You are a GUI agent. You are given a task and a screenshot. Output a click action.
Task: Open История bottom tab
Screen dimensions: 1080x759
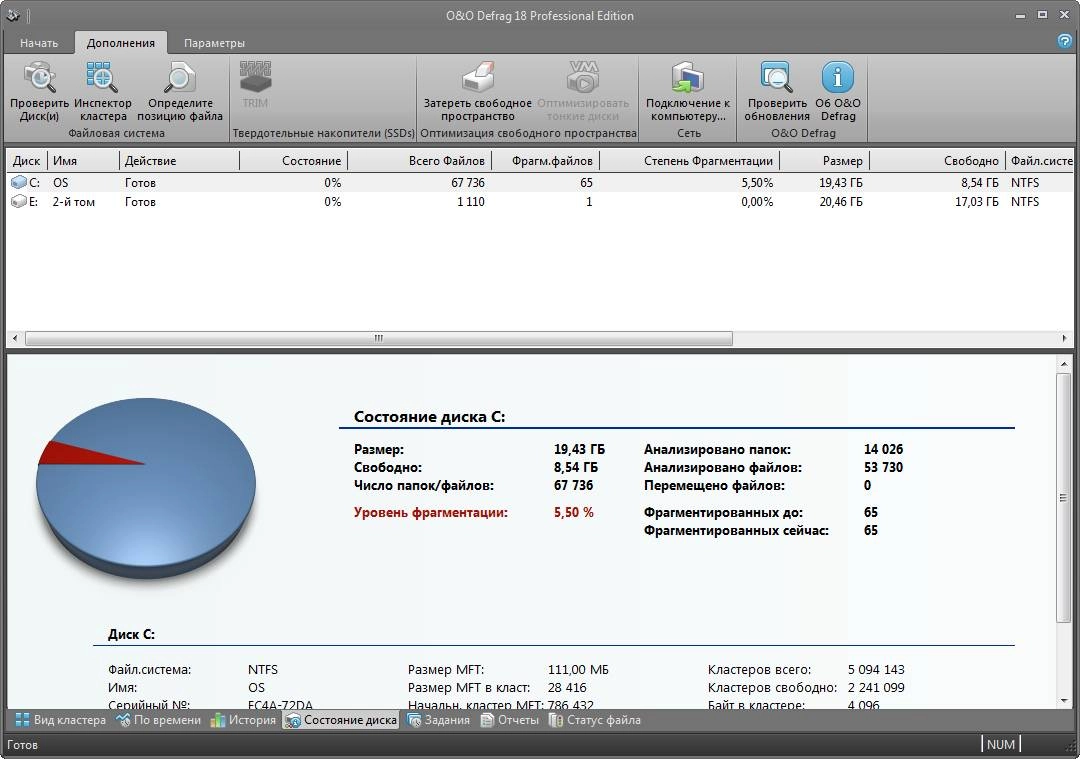(x=243, y=720)
